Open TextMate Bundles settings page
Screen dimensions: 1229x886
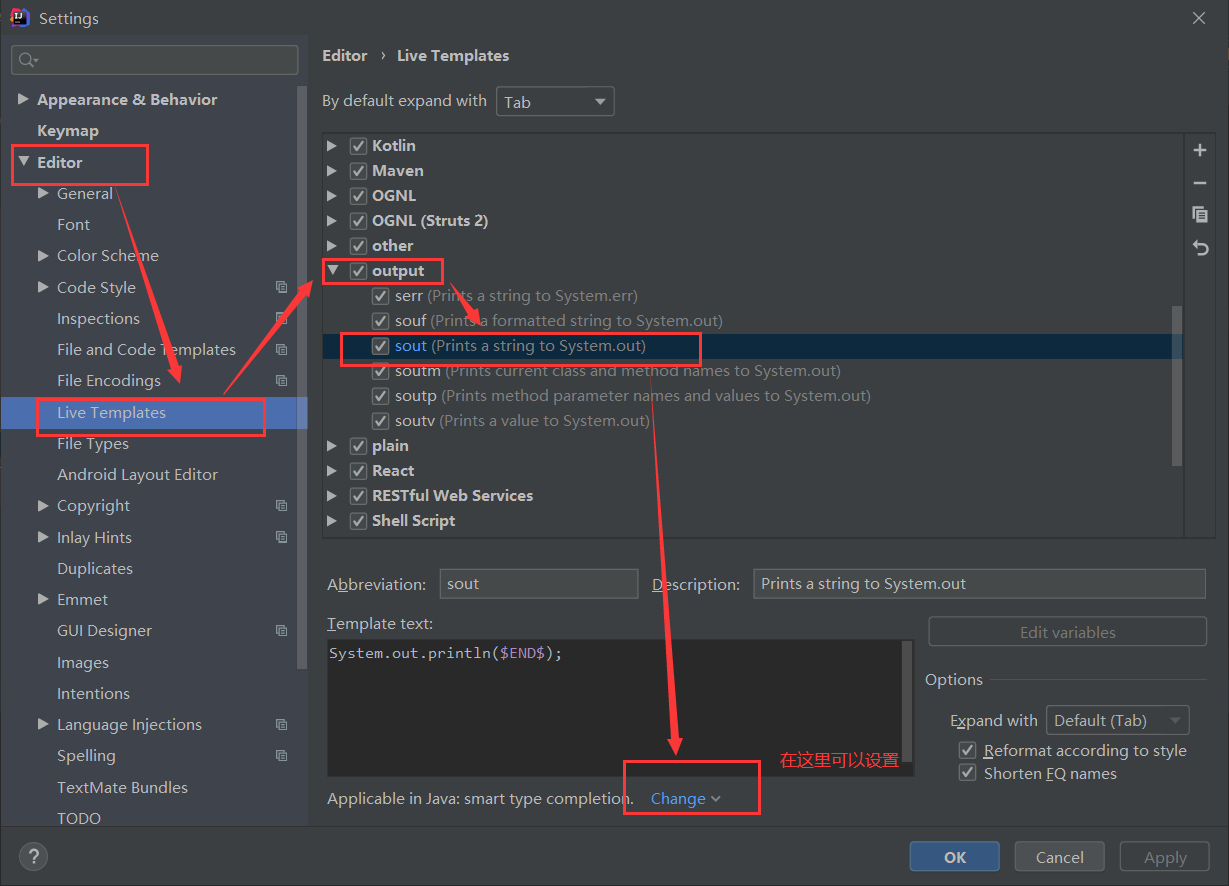pos(122,787)
